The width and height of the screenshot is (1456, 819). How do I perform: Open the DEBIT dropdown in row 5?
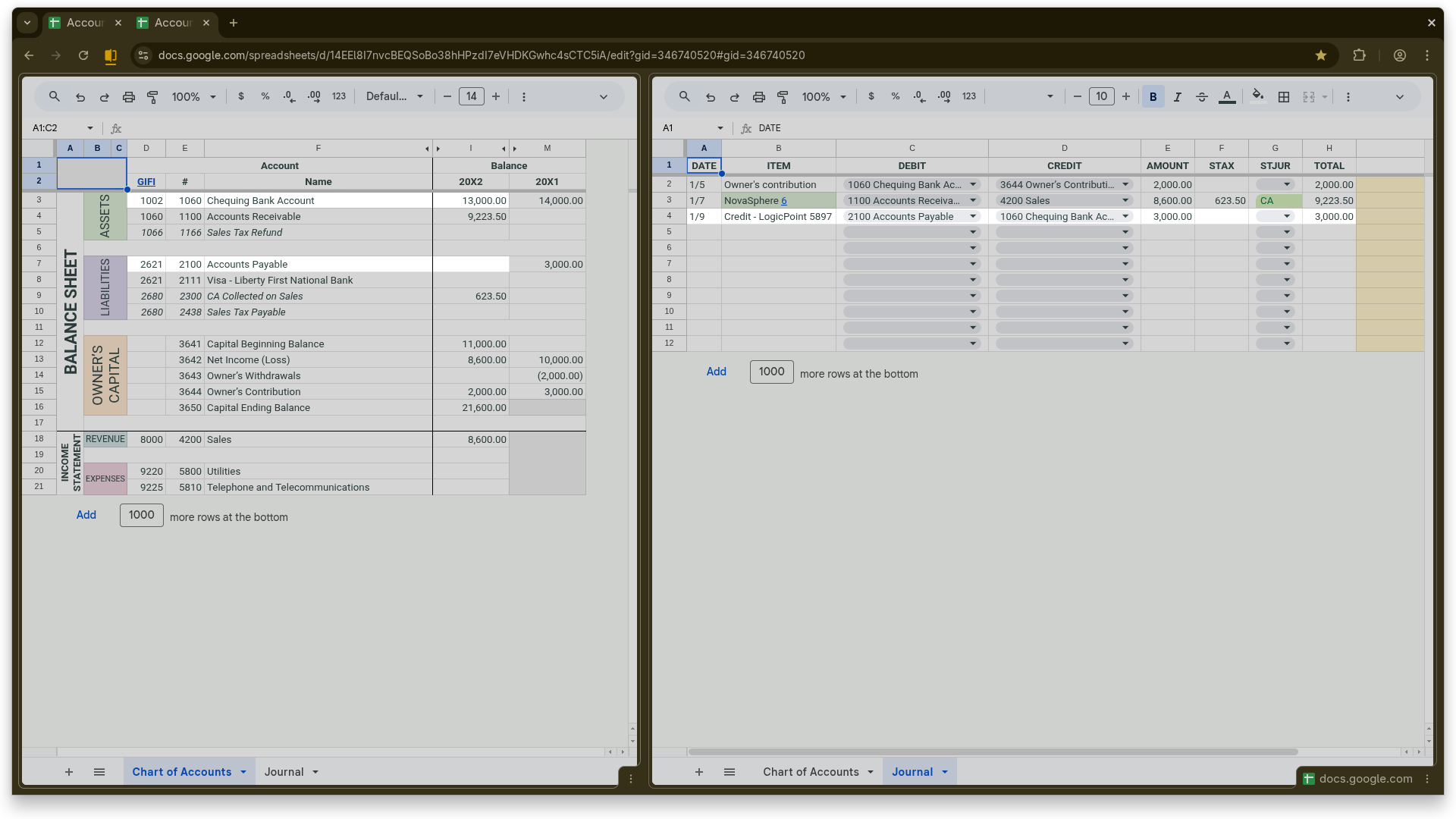pos(971,232)
